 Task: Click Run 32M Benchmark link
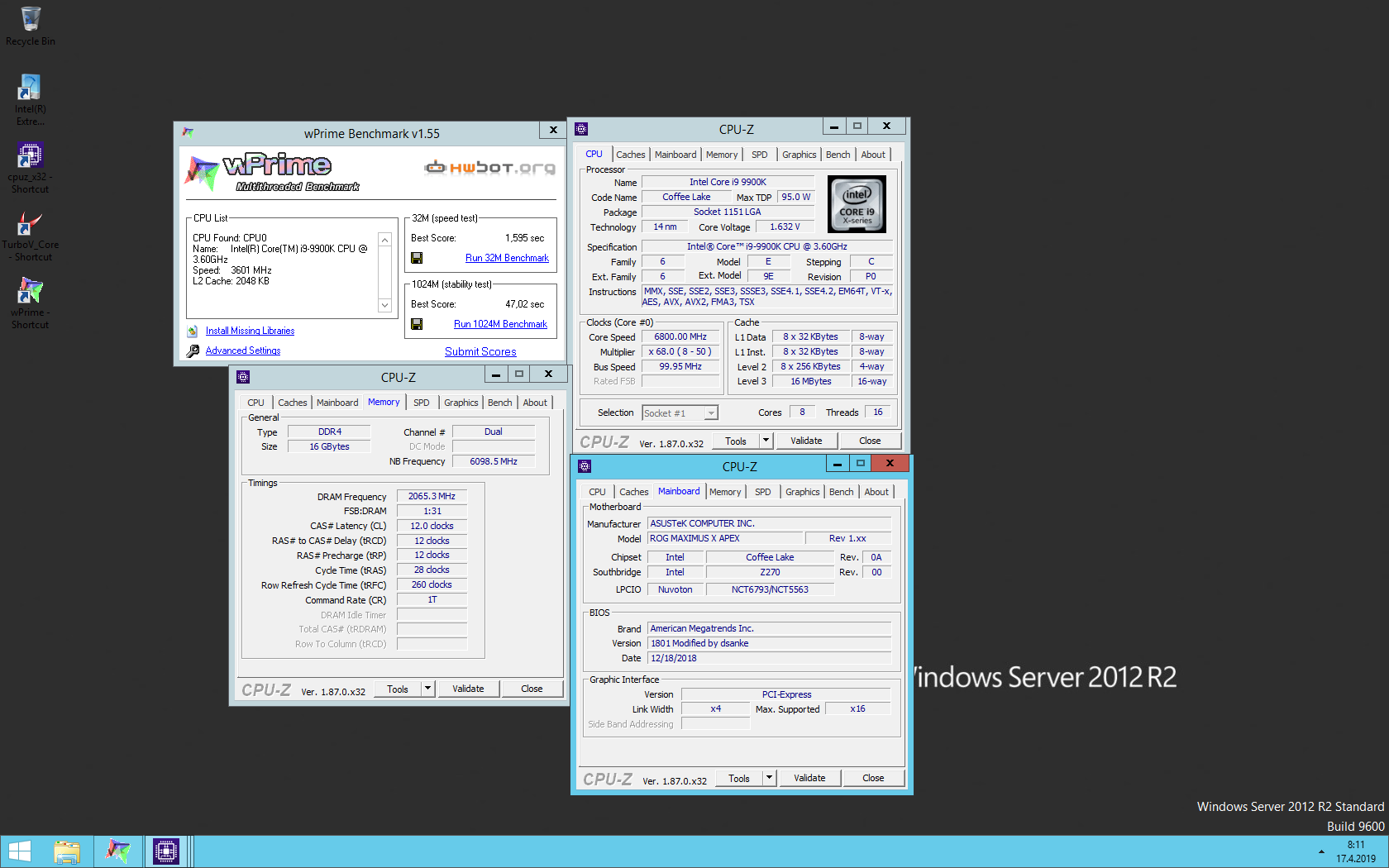pos(507,258)
